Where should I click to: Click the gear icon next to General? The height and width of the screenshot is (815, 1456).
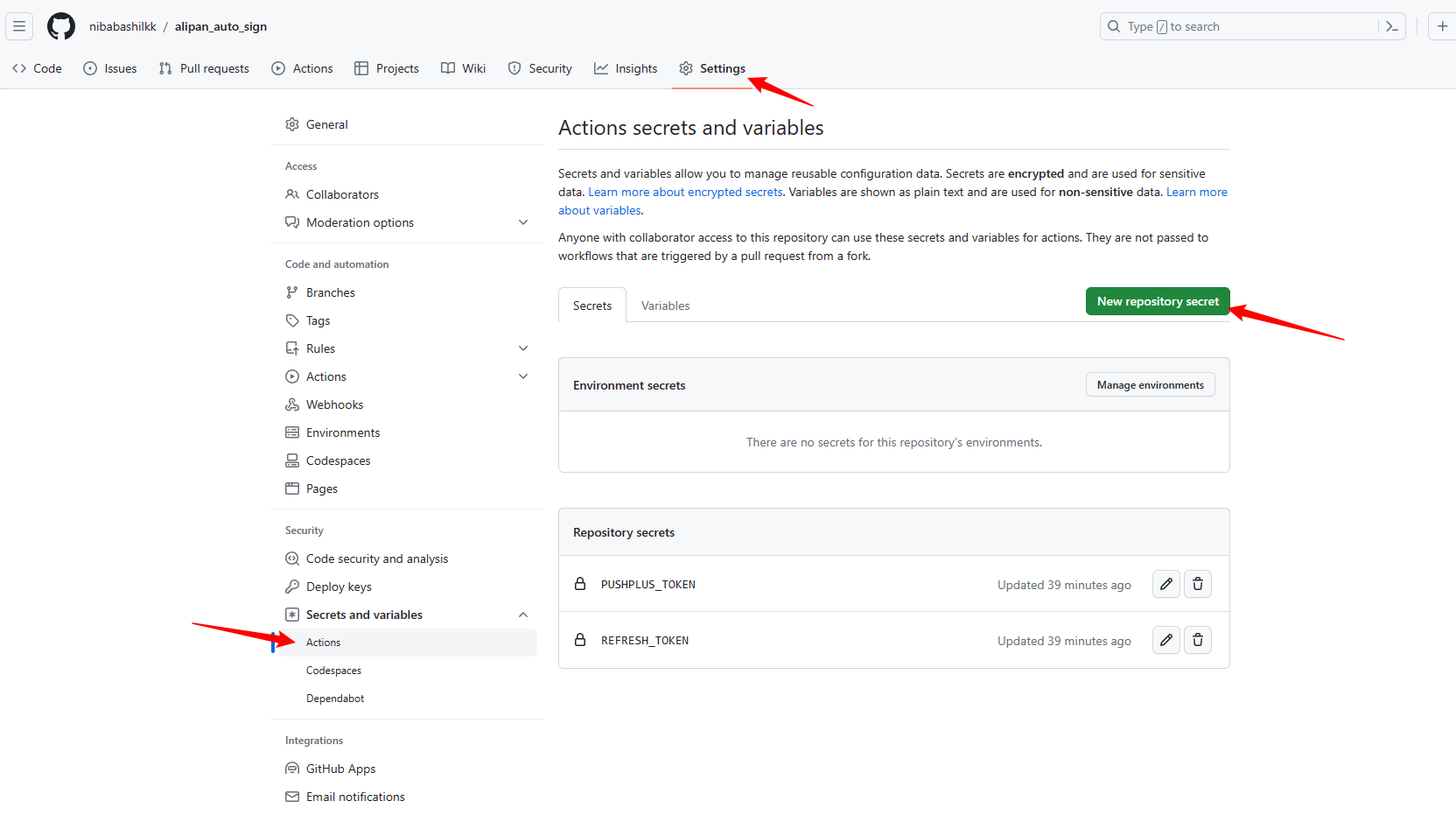click(292, 124)
